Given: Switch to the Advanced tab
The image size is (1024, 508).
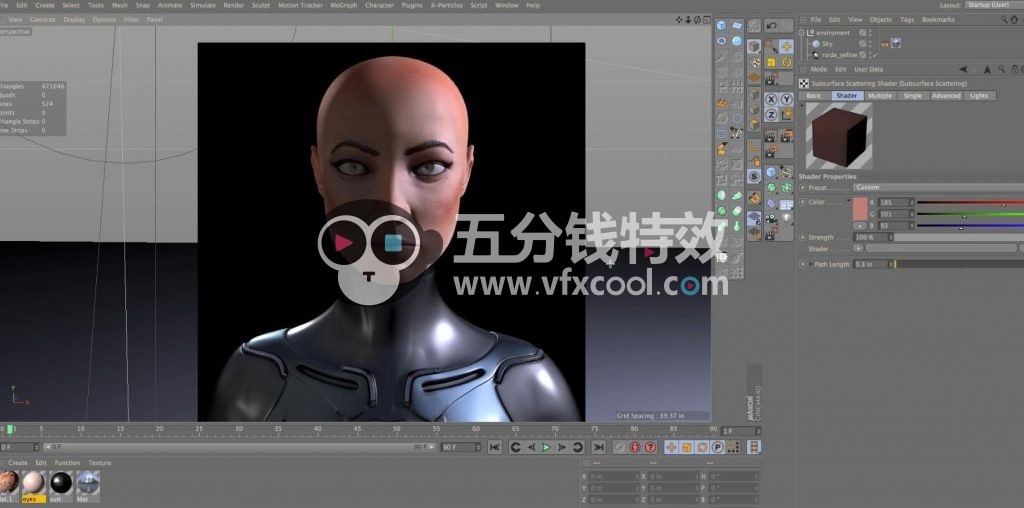Looking at the screenshot, I should click(x=945, y=96).
